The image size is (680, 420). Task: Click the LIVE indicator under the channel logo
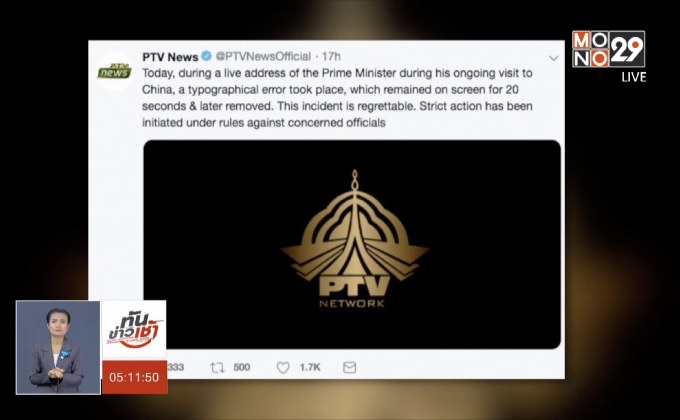click(634, 77)
